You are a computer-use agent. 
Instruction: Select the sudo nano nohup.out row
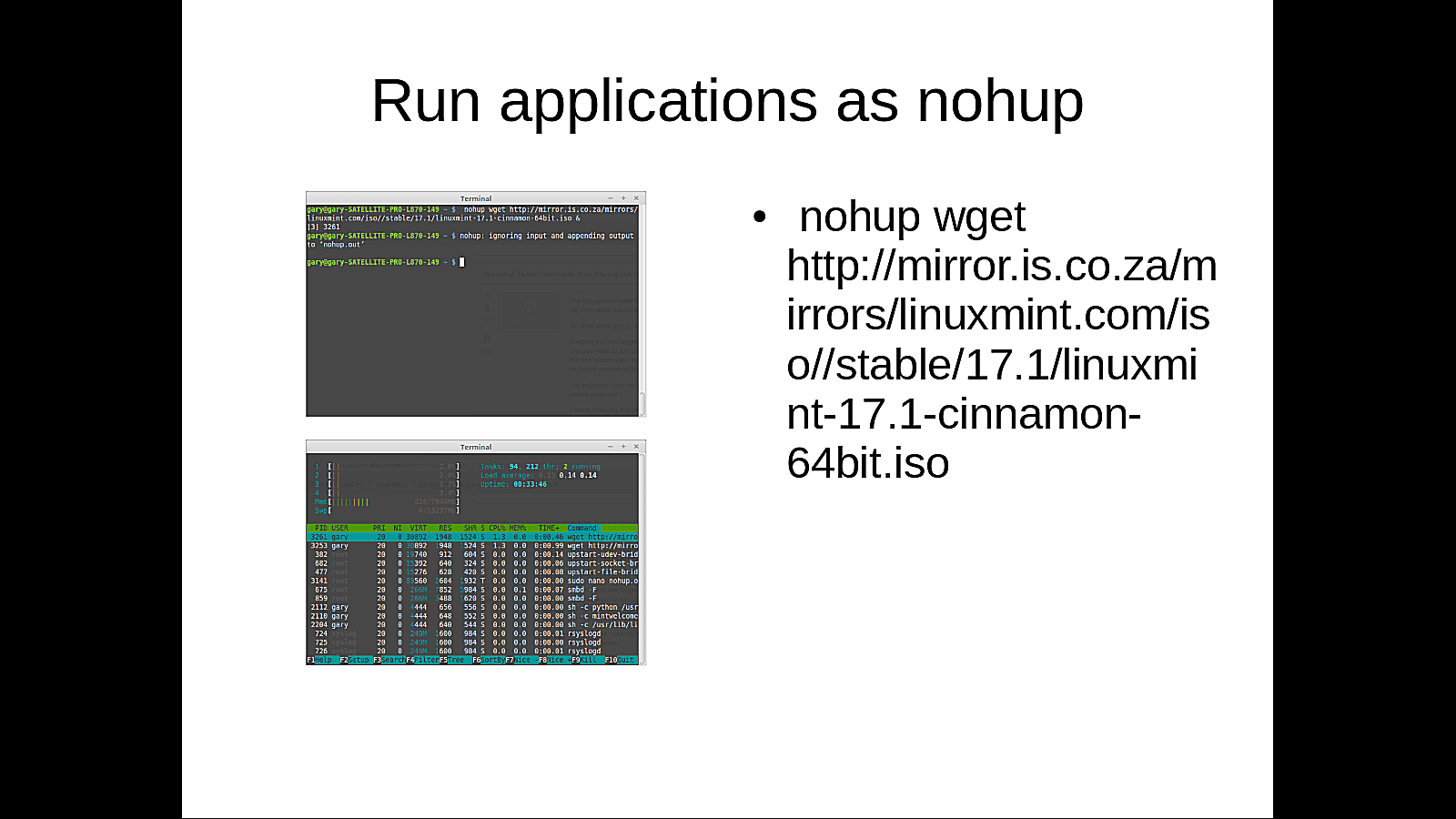point(472,581)
